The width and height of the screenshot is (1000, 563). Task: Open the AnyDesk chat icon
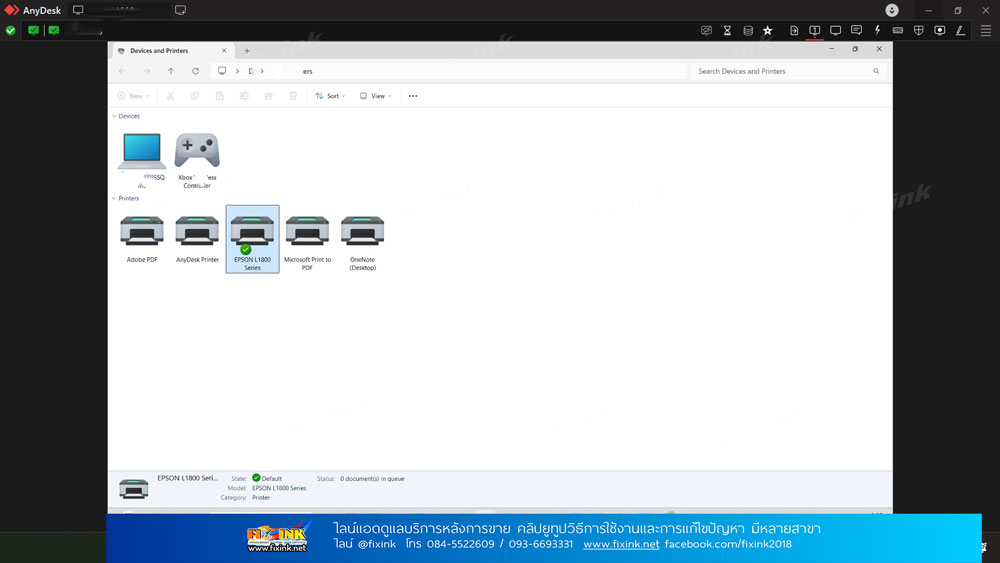coord(857,31)
